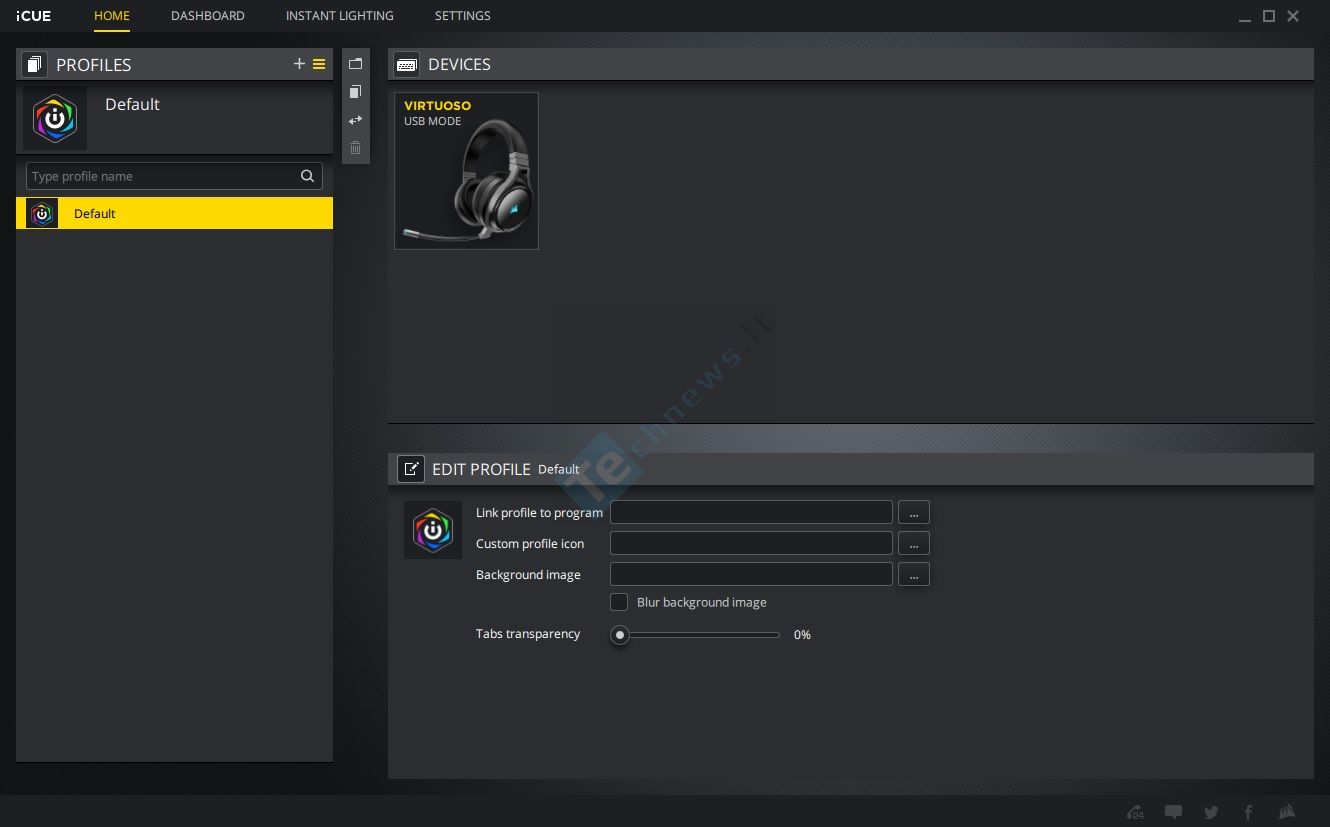This screenshot has width=1330, height=827.
Task: Copy the profile using the duplicate icon
Action: pos(355,92)
